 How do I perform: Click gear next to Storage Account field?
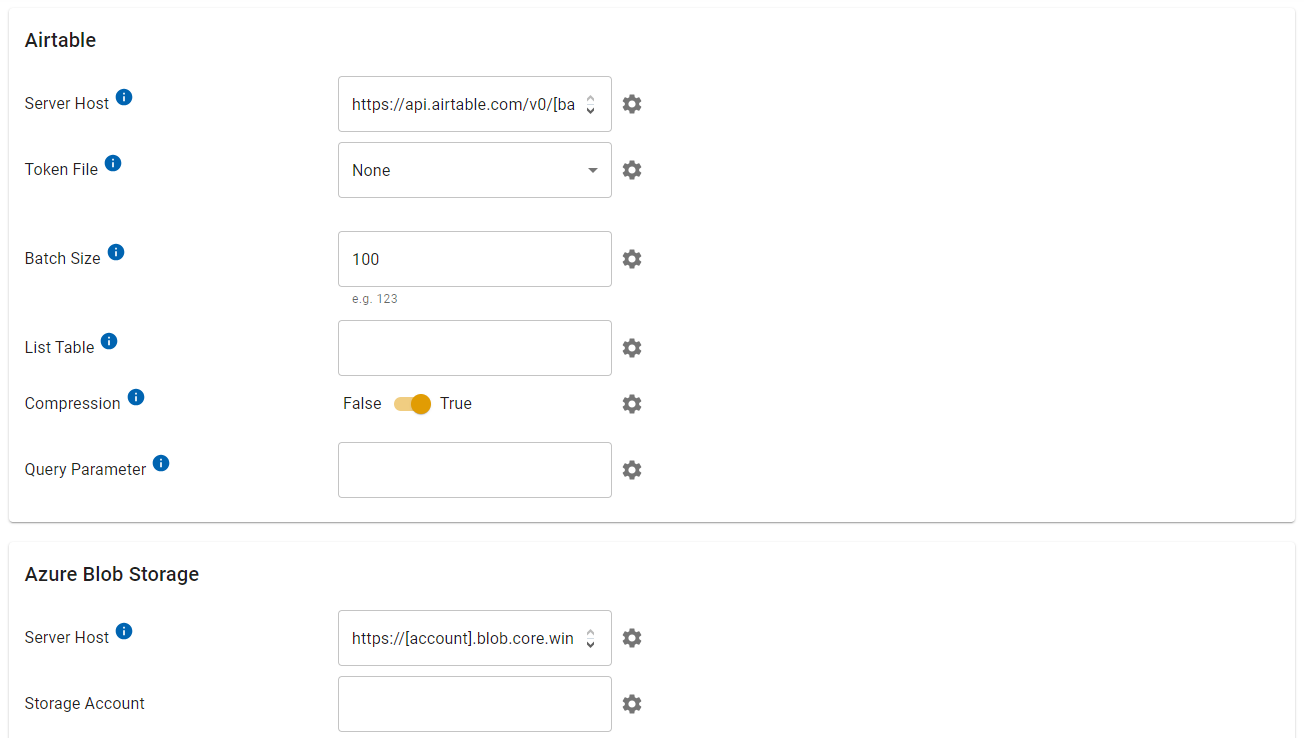coord(631,704)
